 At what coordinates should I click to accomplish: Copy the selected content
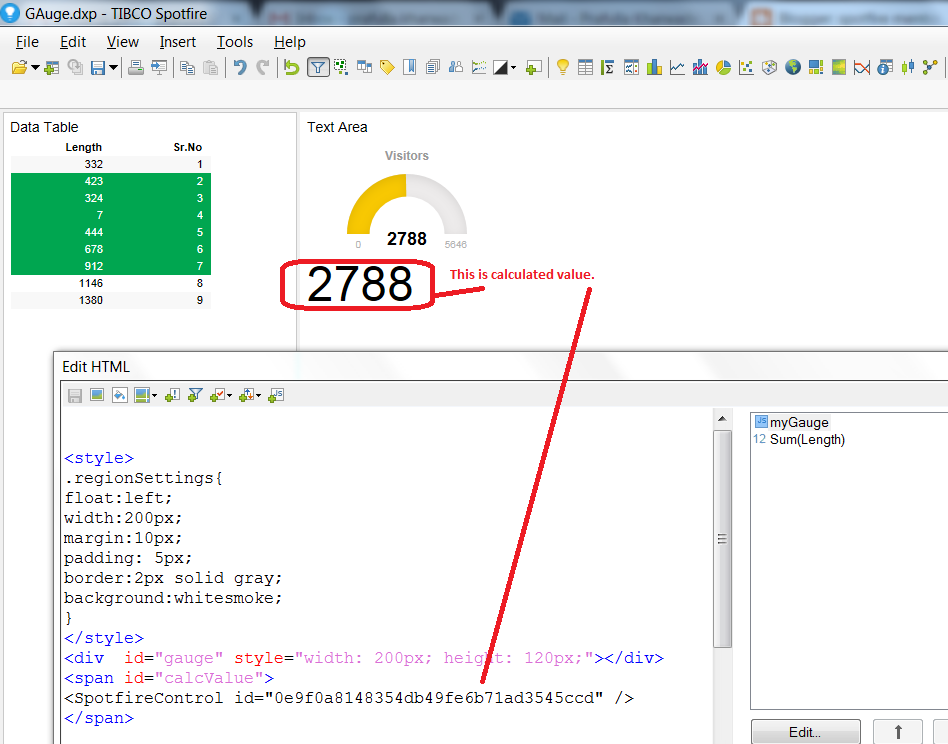coord(186,67)
